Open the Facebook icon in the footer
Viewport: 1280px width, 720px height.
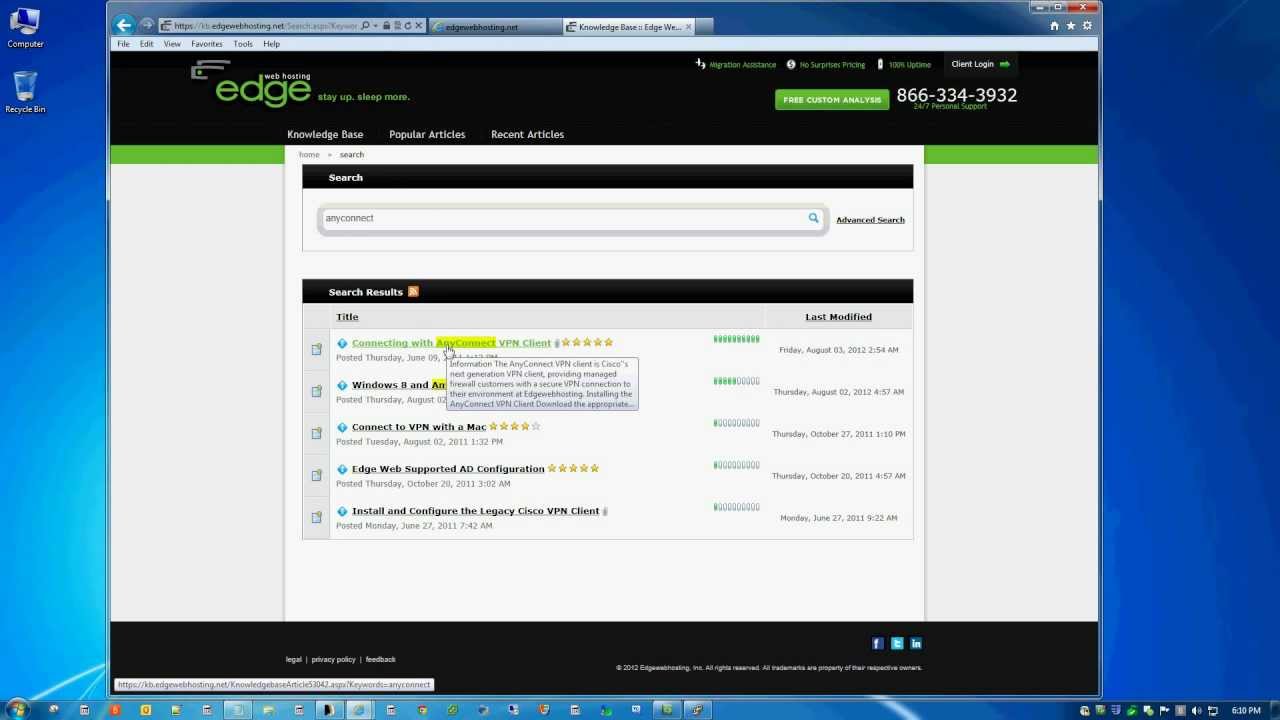point(877,643)
